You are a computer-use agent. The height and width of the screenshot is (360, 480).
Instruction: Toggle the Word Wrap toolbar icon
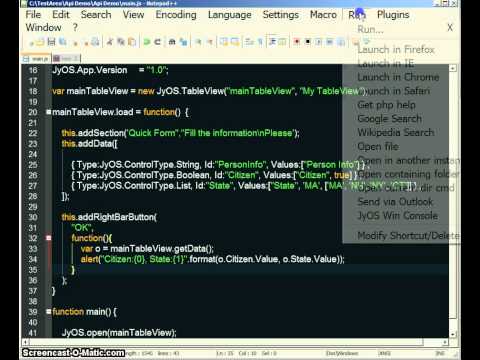[248, 42]
